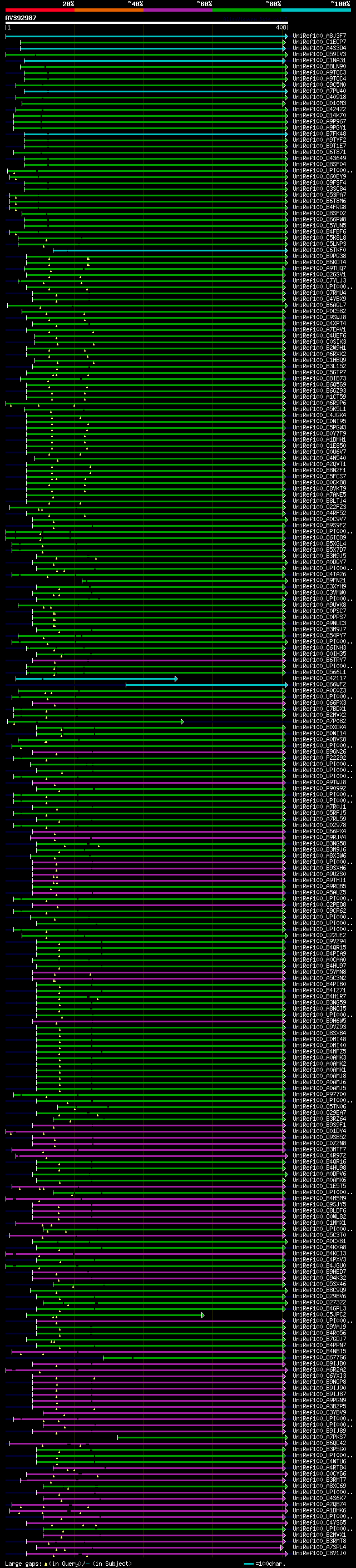Click the UniRef100_A9P967 label
The height and width of the screenshot is (1568, 356).
319,121
